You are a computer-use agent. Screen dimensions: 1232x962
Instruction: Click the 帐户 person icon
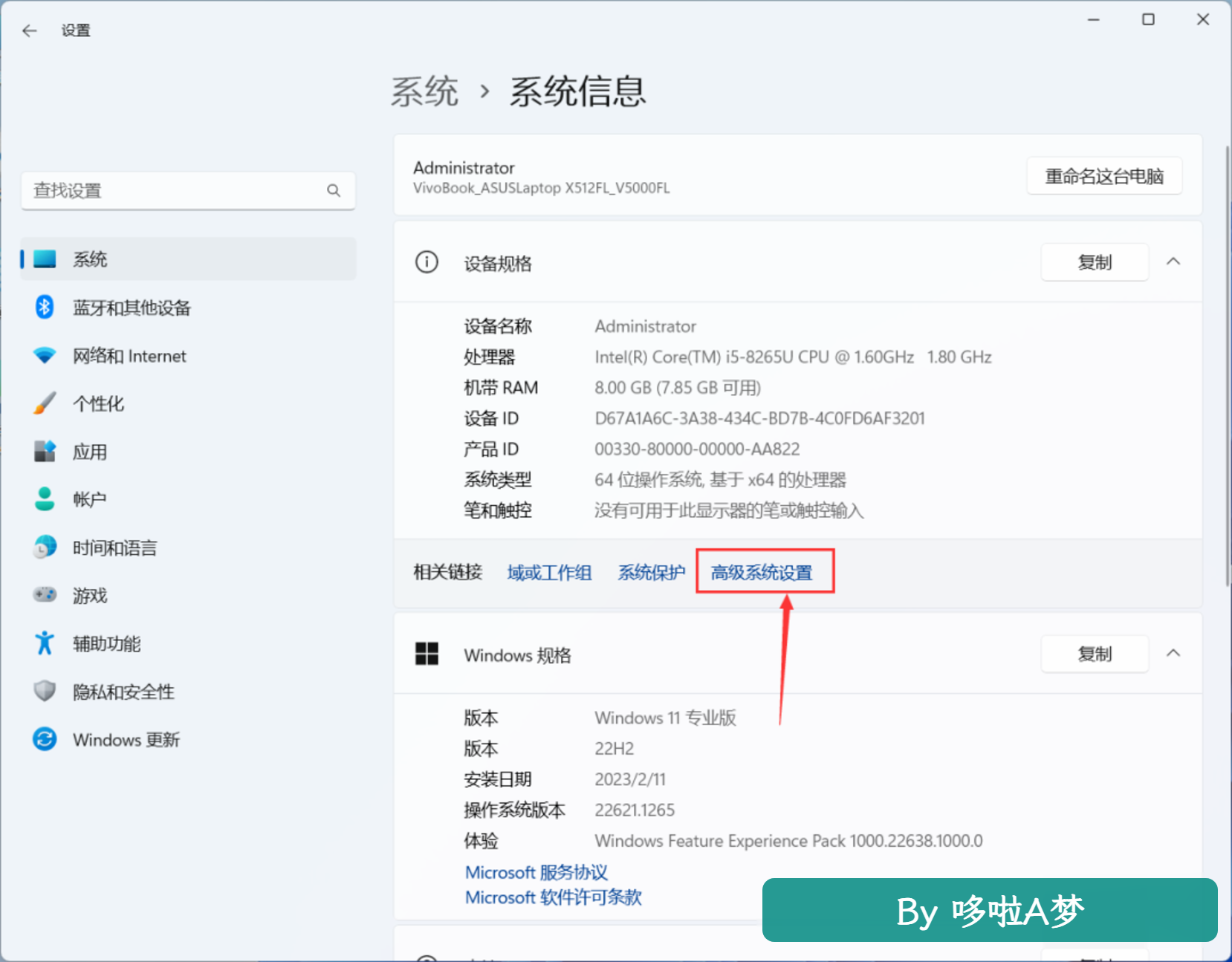pyautogui.click(x=45, y=498)
